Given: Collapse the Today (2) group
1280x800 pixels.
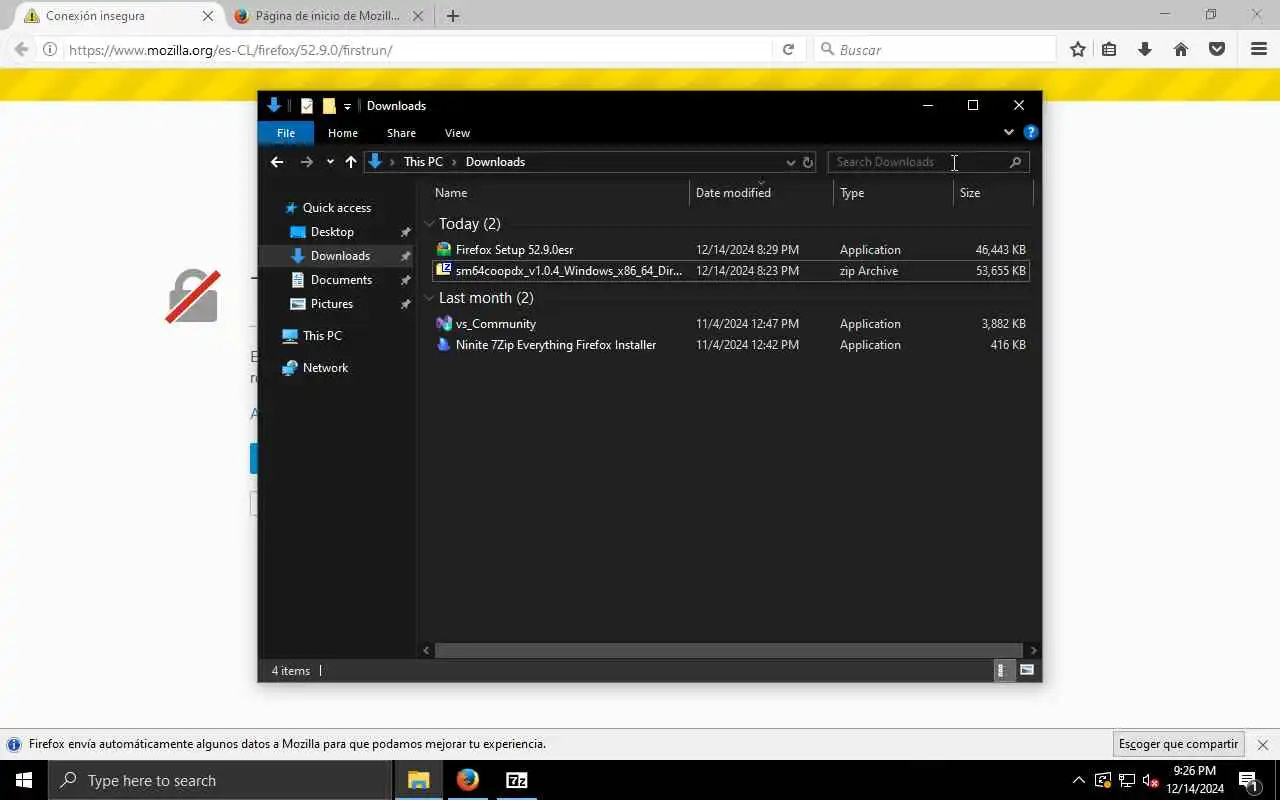Looking at the screenshot, I should click(429, 224).
